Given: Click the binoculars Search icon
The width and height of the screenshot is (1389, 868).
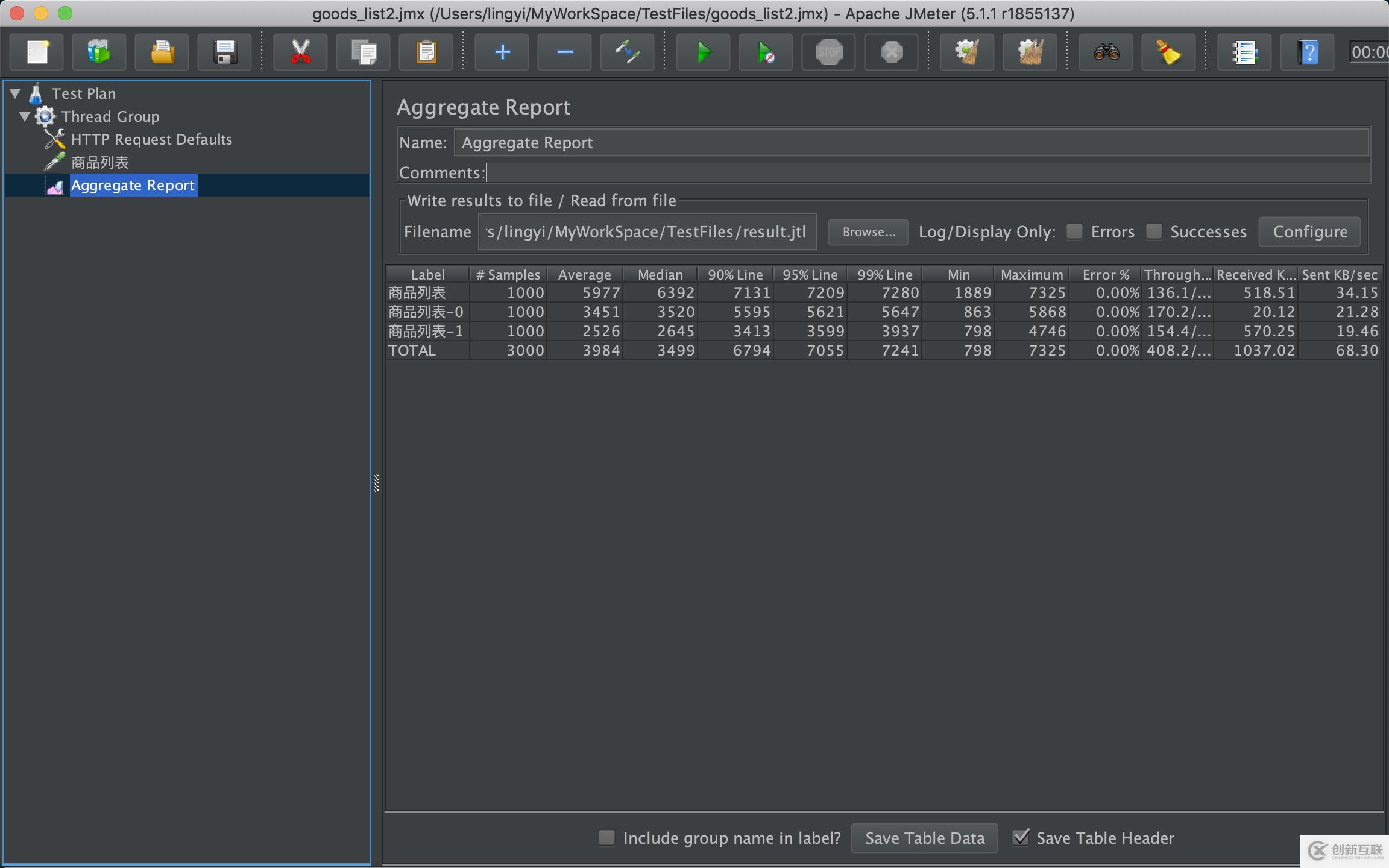Looking at the screenshot, I should tap(1106, 52).
